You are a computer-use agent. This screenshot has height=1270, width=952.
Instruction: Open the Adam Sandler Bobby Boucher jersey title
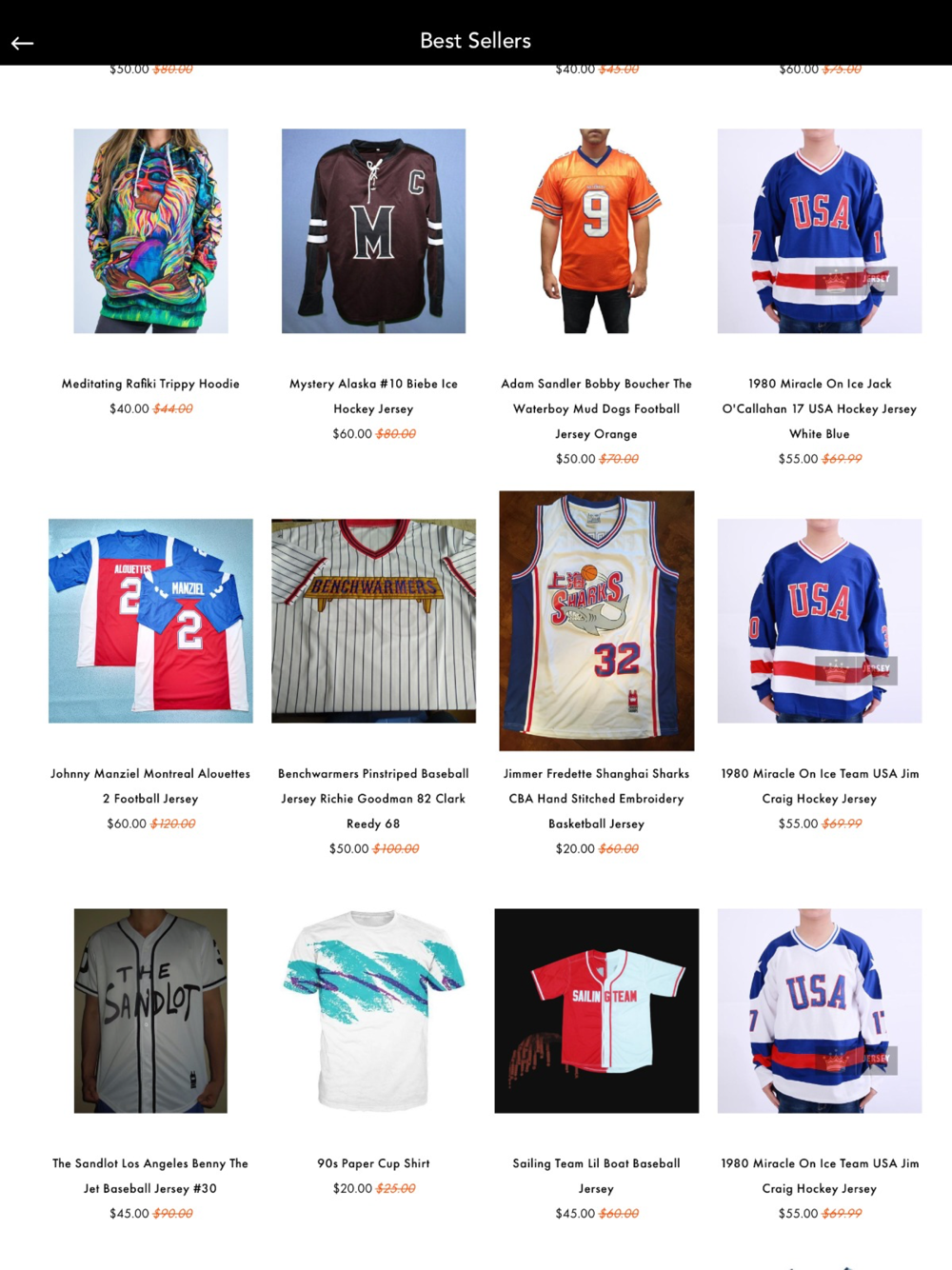coord(596,408)
